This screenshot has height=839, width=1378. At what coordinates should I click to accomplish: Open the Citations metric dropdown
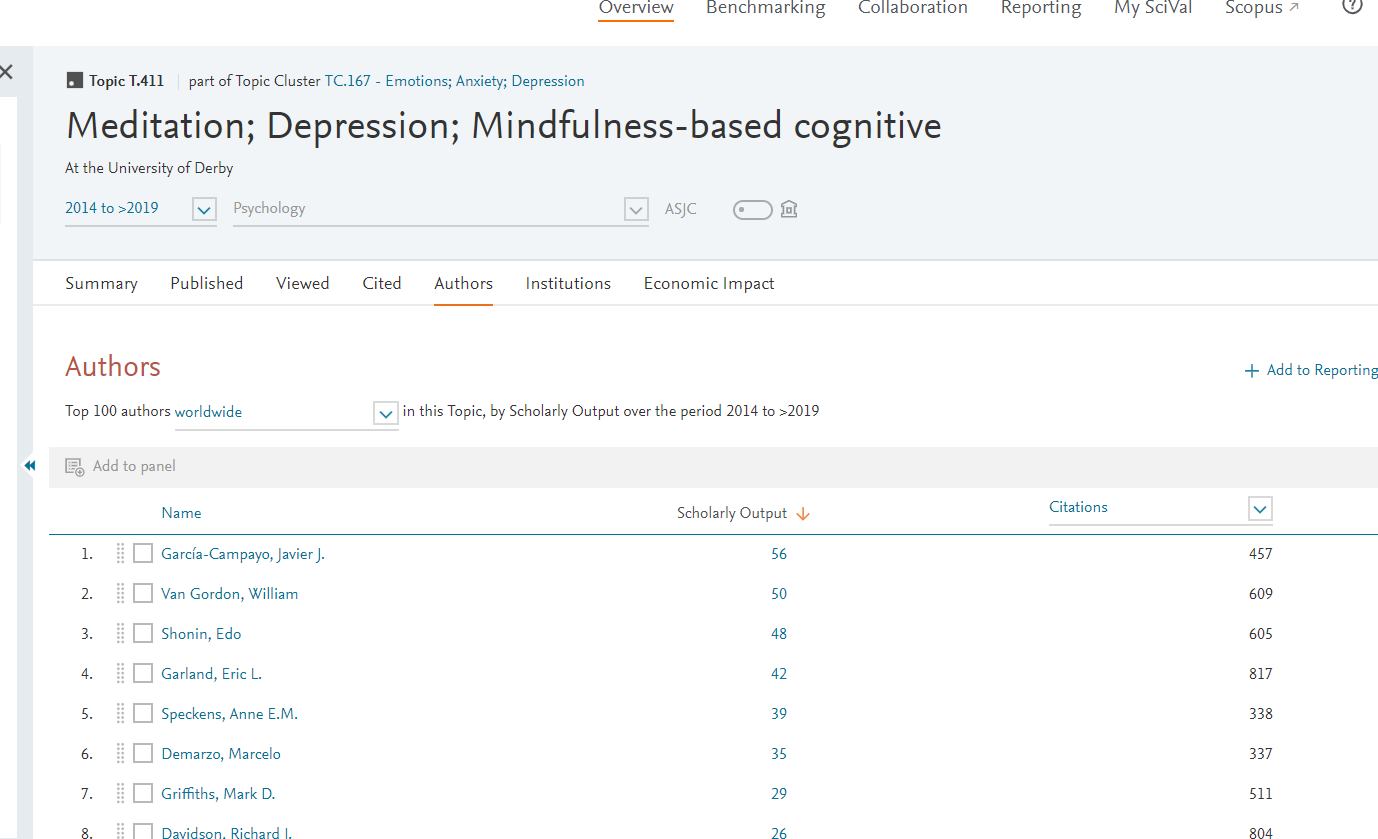pos(1259,509)
